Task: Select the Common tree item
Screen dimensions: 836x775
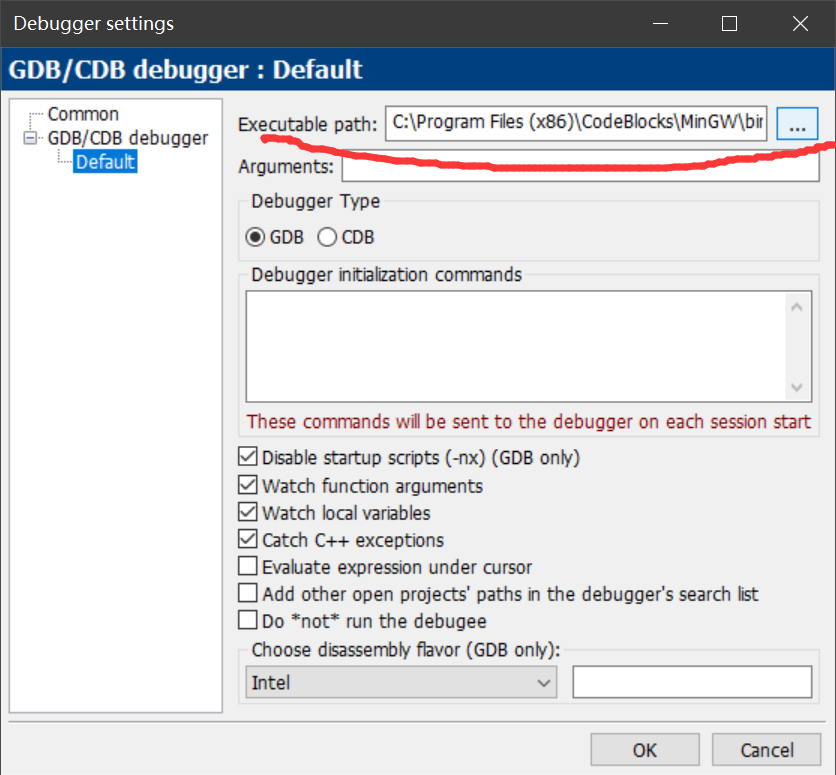Action: pos(83,114)
